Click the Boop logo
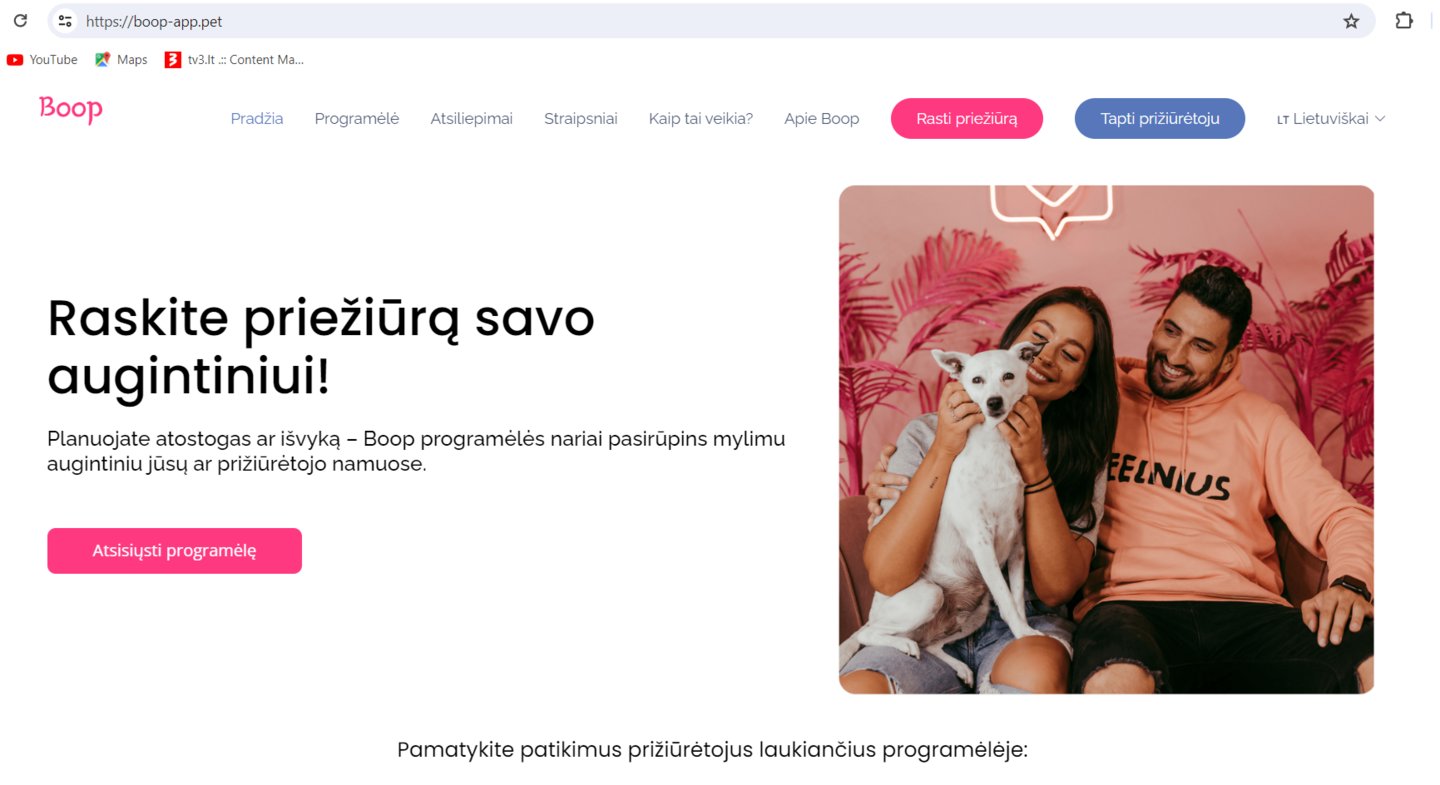Image resolution: width=1440 pixels, height=785 pixels. 71,109
